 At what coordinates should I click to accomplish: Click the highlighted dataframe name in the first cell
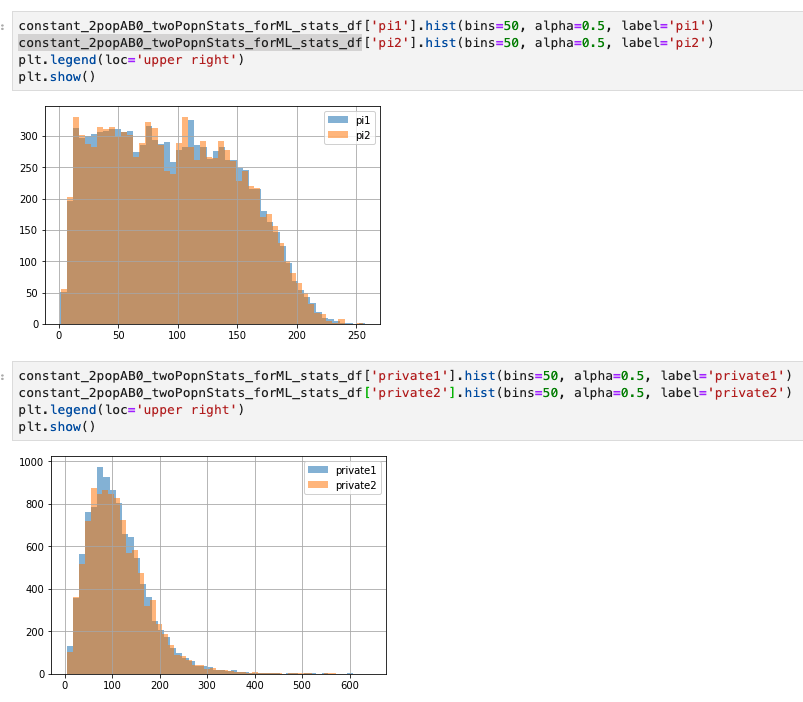190,42
